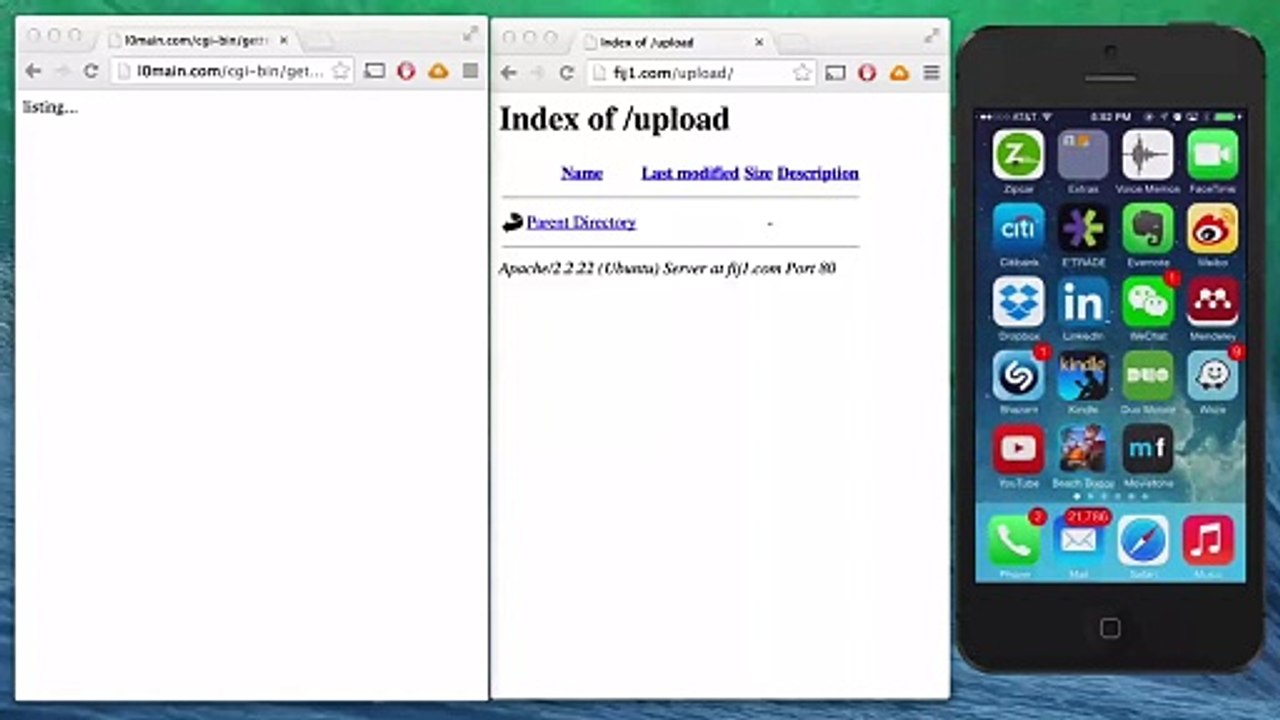
Task: Open the Weibo app
Action: pyautogui.click(x=1212, y=229)
